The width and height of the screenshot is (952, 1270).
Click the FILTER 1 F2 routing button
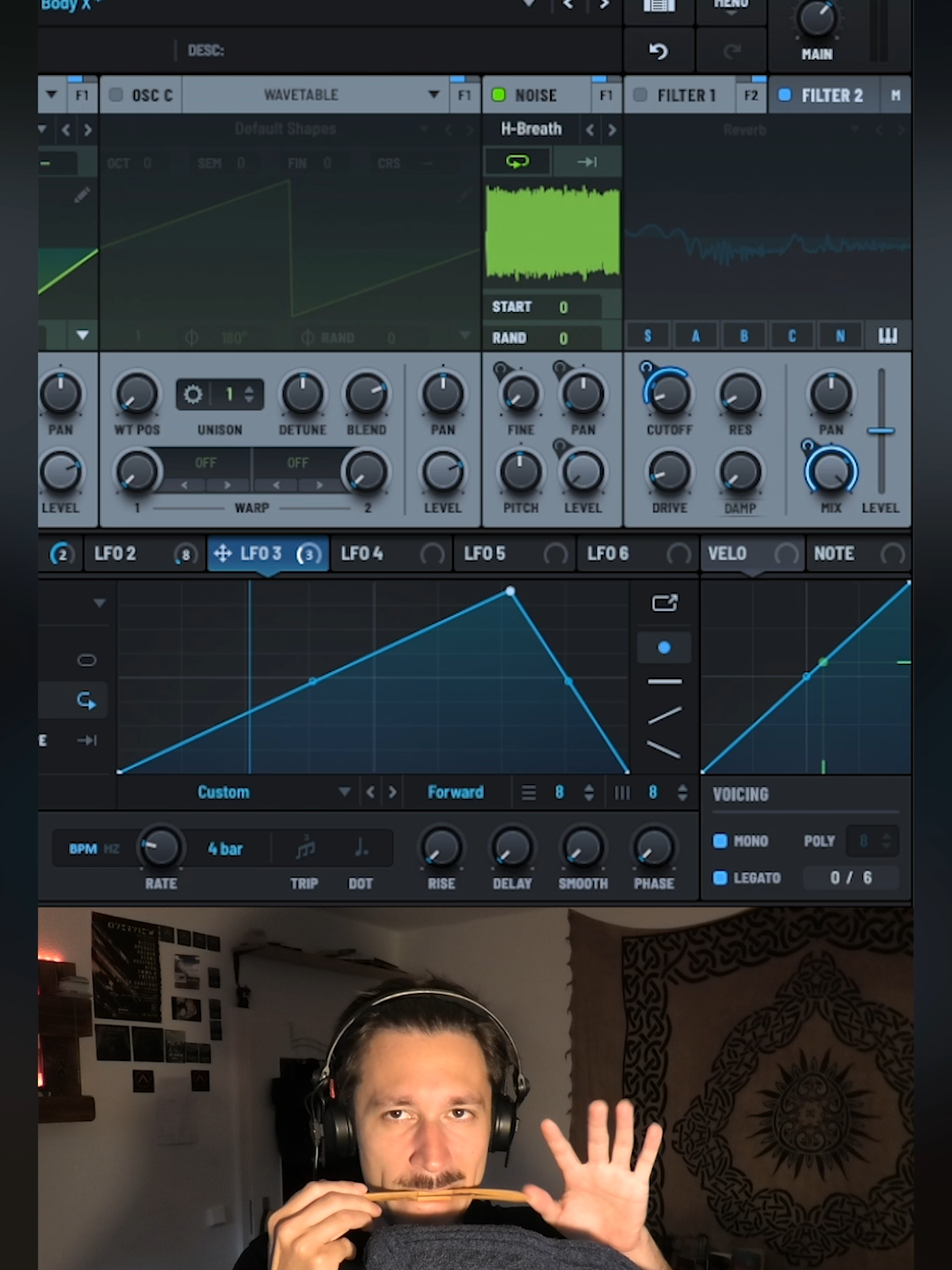[750, 94]
